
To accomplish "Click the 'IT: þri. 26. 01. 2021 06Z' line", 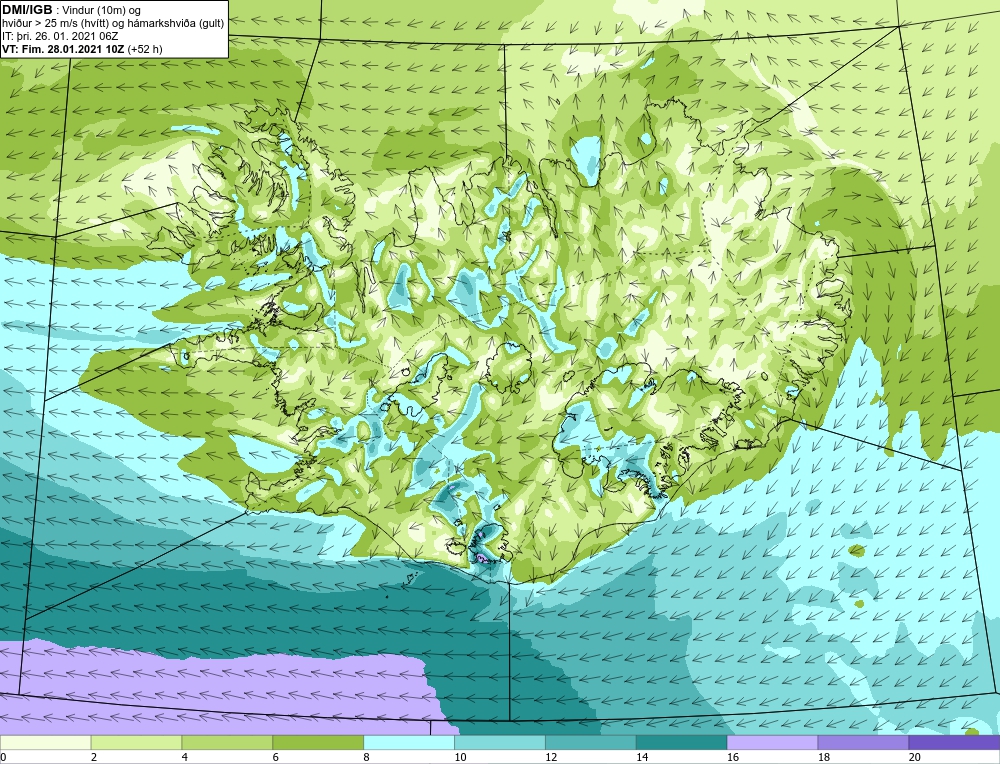I will pyautogui.click(x=59, y=36).
